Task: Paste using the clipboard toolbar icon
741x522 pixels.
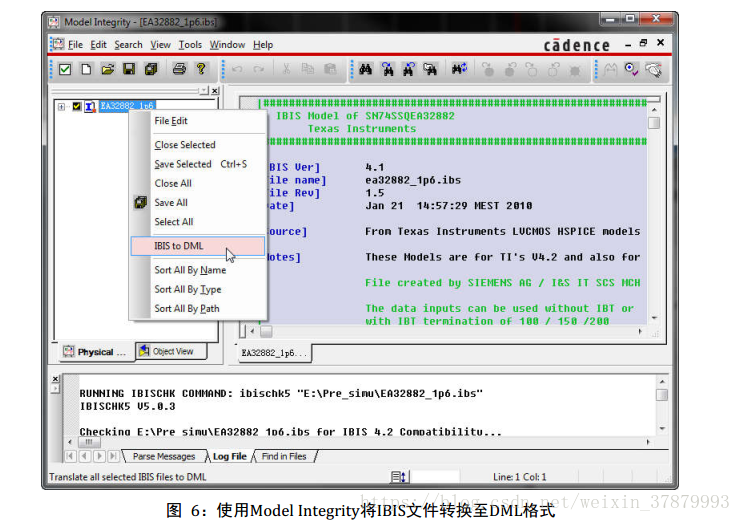Action: pos(330,69)
